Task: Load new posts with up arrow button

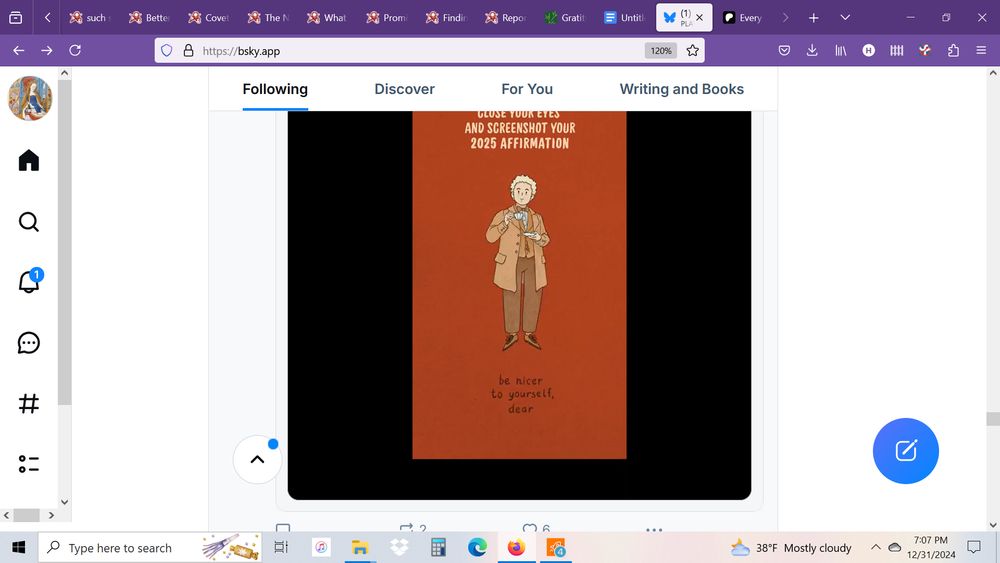Action: click(x=257, y=459)
